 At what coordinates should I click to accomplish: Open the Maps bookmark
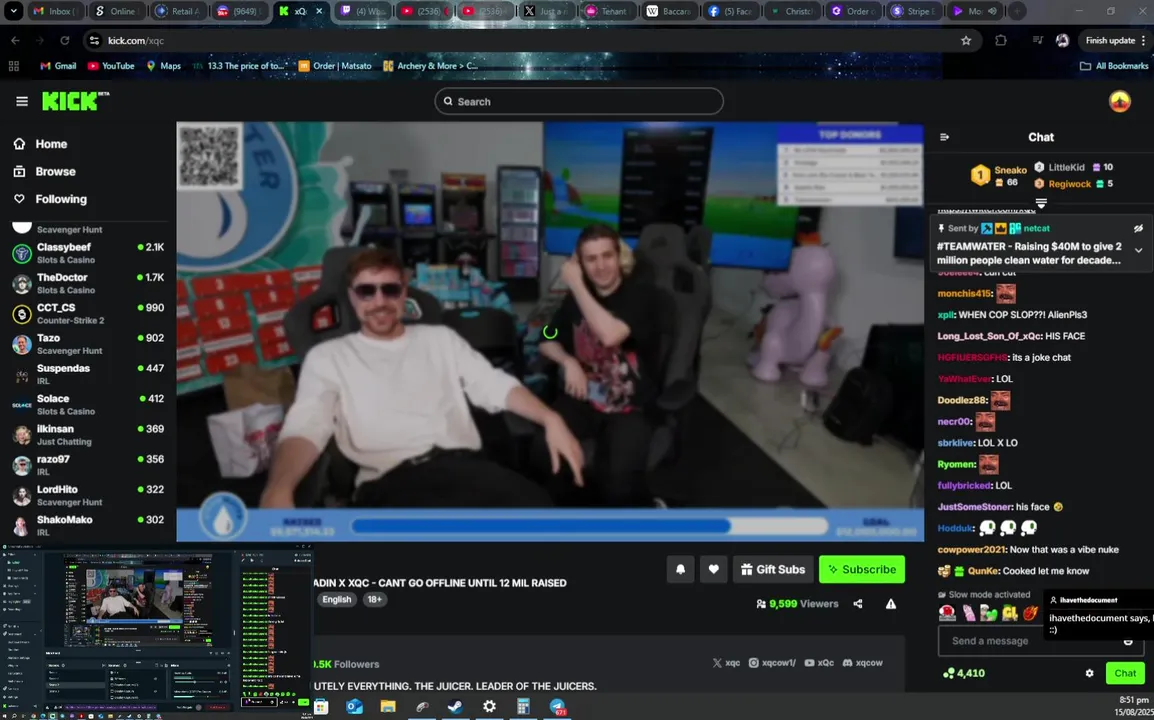point(163,66)
